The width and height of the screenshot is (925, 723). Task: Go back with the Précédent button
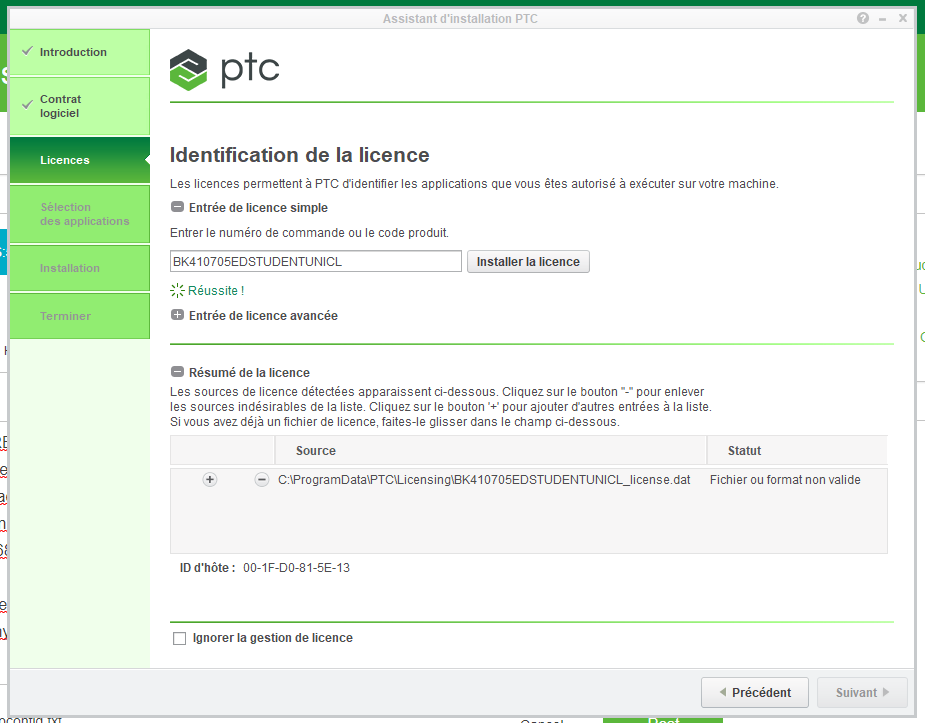[x=755, y=692]
